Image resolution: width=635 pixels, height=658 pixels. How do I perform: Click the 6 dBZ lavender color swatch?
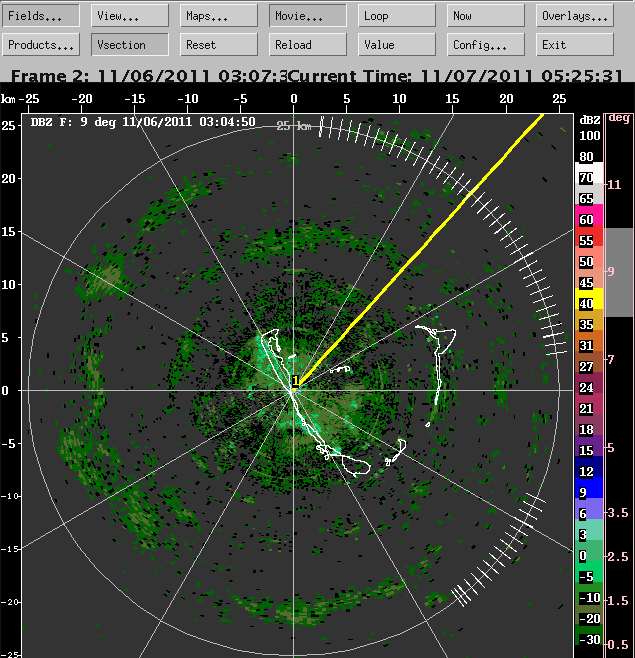pos(589,509)
